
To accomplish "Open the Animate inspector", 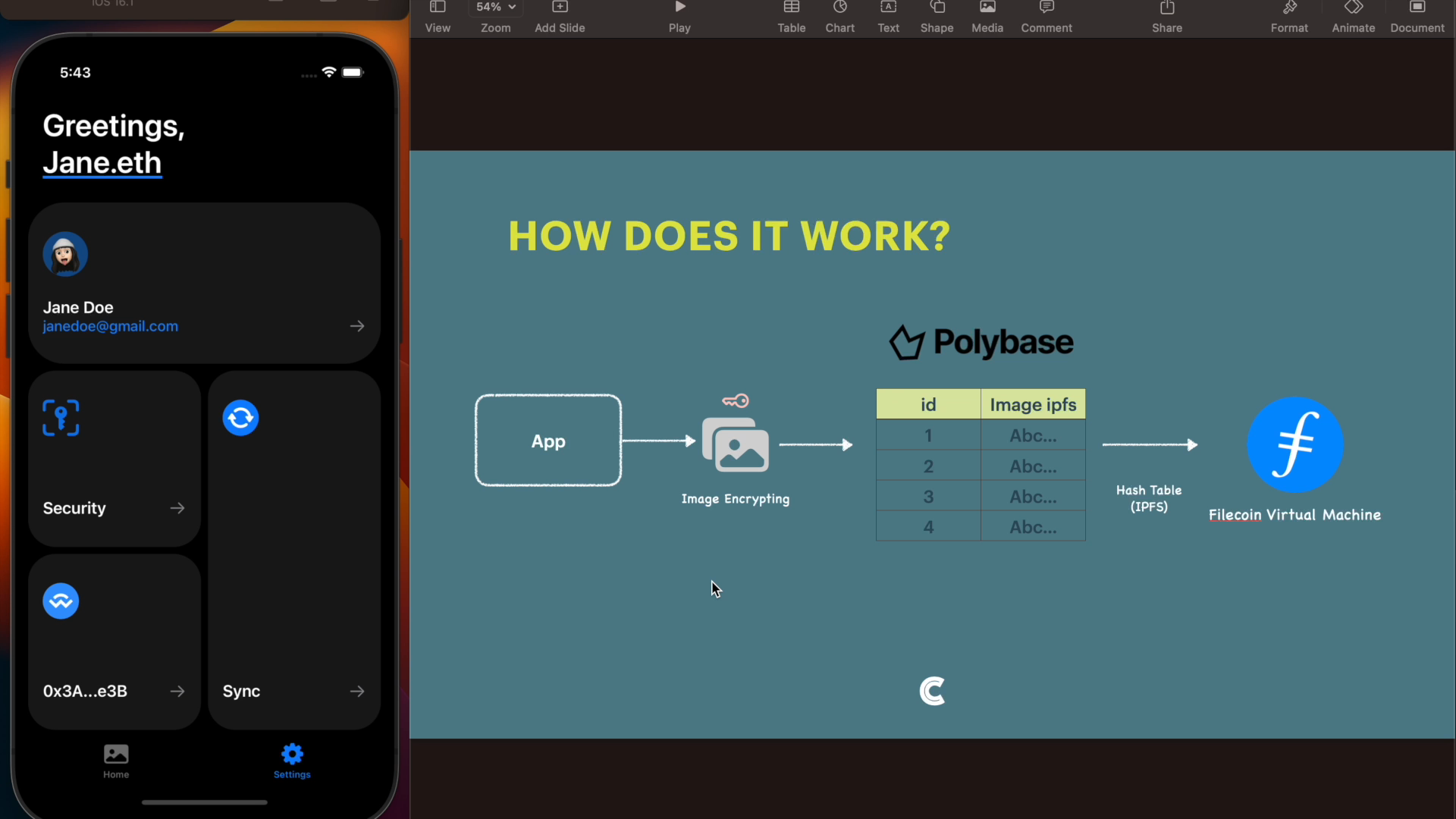I will pyautogui.click(x=1353, y=17).
